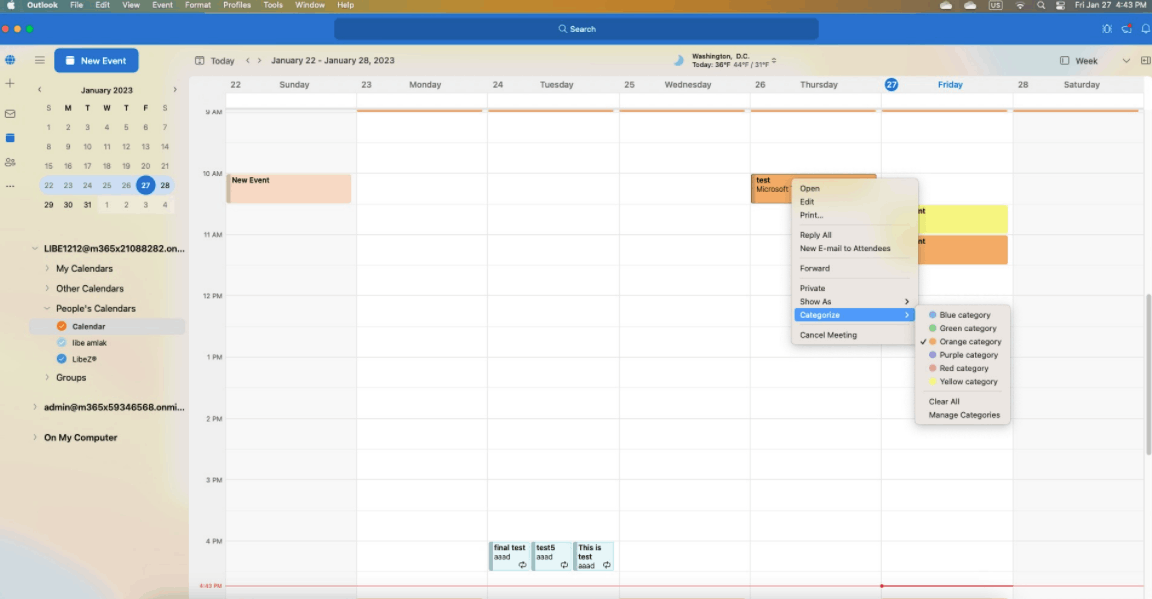Screen dimensions: 1152x599
Task: Expand On My Computer section
Action: click(35, 437)
